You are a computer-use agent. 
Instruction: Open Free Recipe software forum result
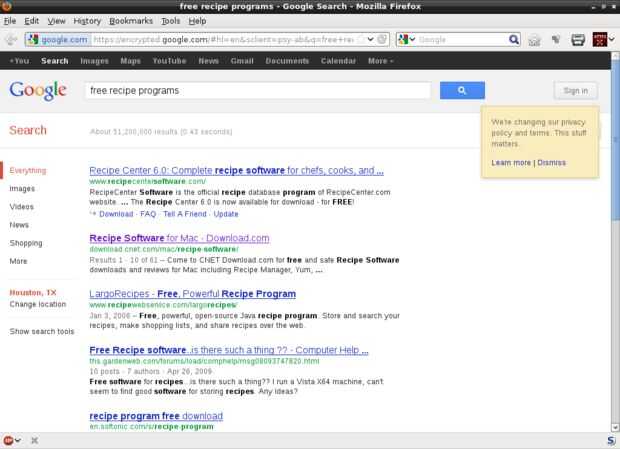point(229,350)
